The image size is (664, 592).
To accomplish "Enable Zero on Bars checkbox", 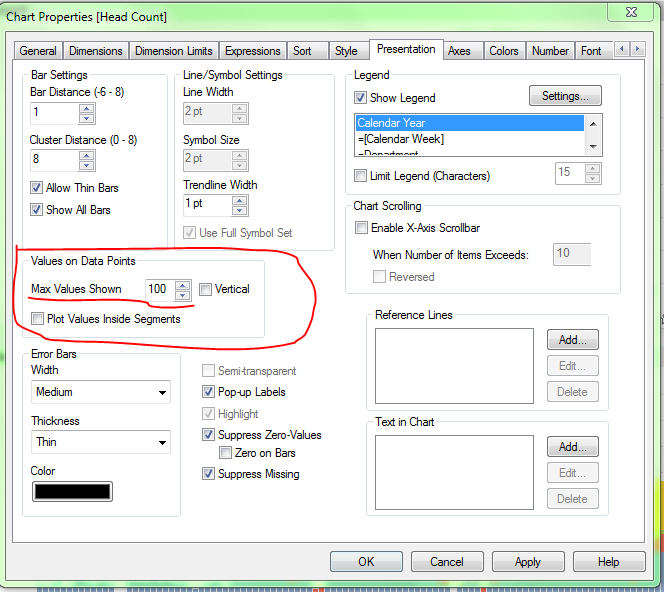I will pyautogui.click(x=225, y=453).
